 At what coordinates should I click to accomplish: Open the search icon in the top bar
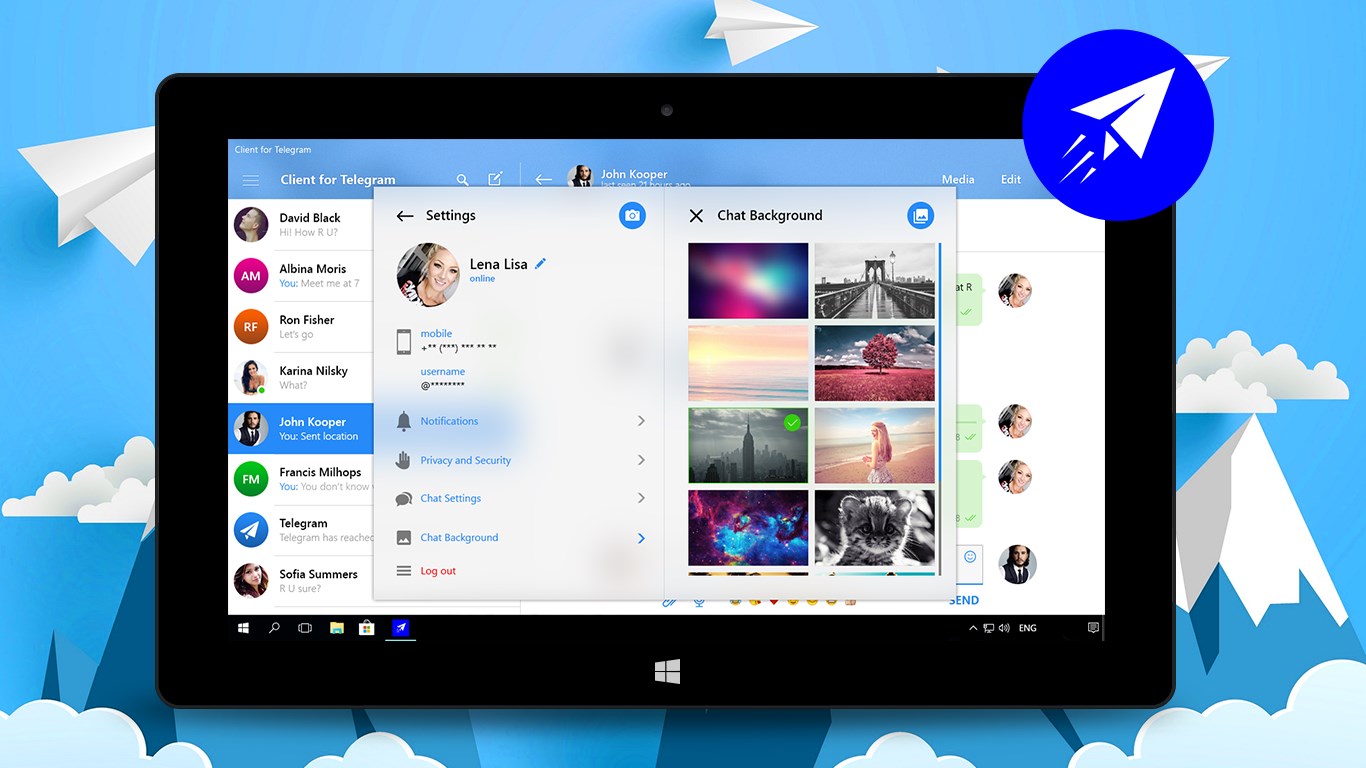point(462,179)
